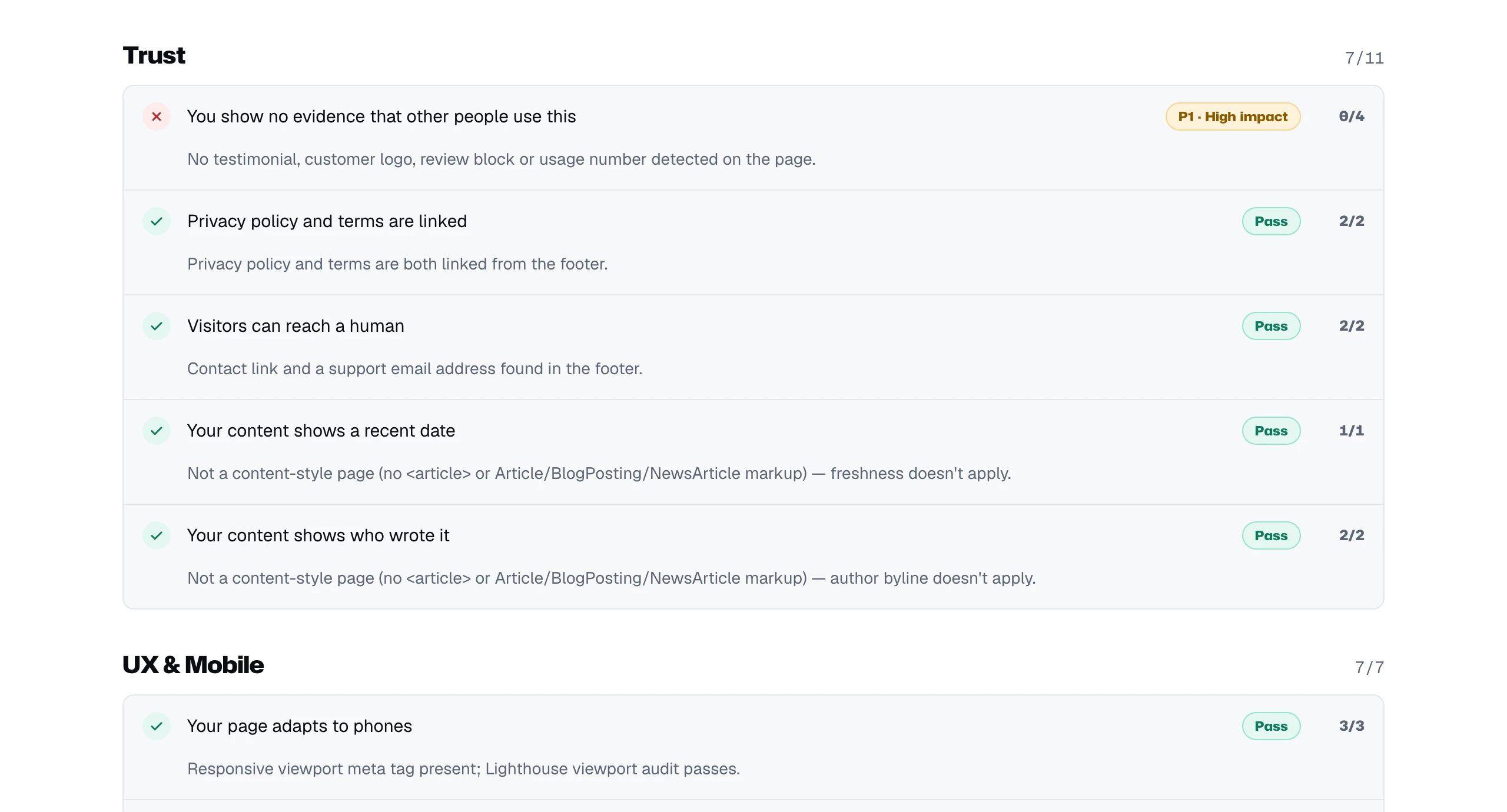Select 'Your page adapts to phones' title
This screenshot has width=1507, height=812.
pos(299,726)
